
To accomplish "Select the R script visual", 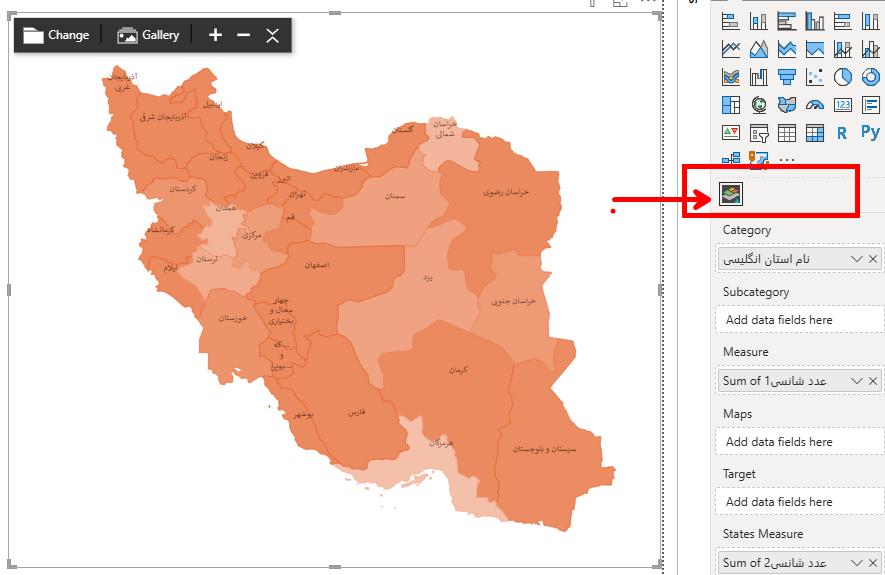I will pos(843,133).
